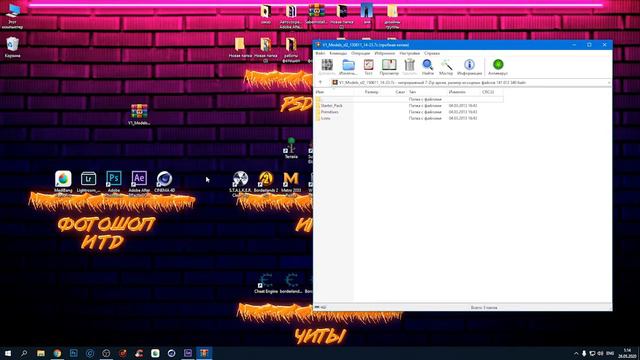
Task: Select the Borderlands 2 desktop shortcut
Action: click(266, 182)
